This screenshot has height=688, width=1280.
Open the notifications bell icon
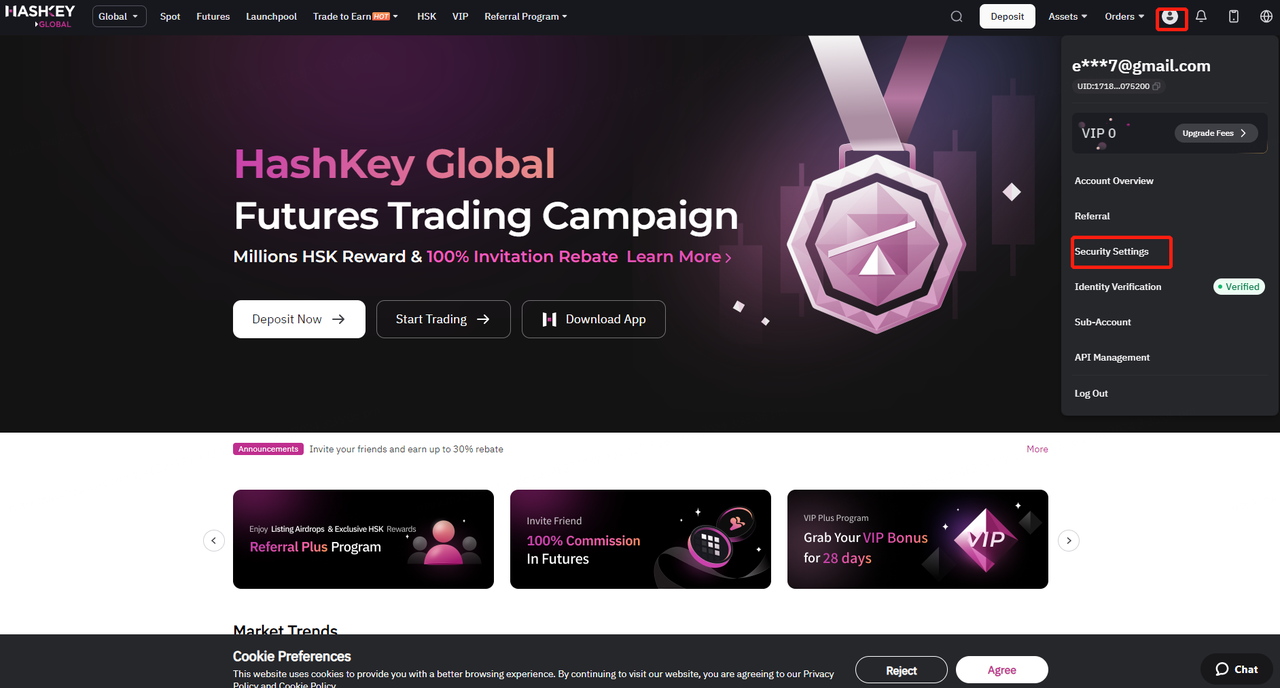(x=1202, y=16)
